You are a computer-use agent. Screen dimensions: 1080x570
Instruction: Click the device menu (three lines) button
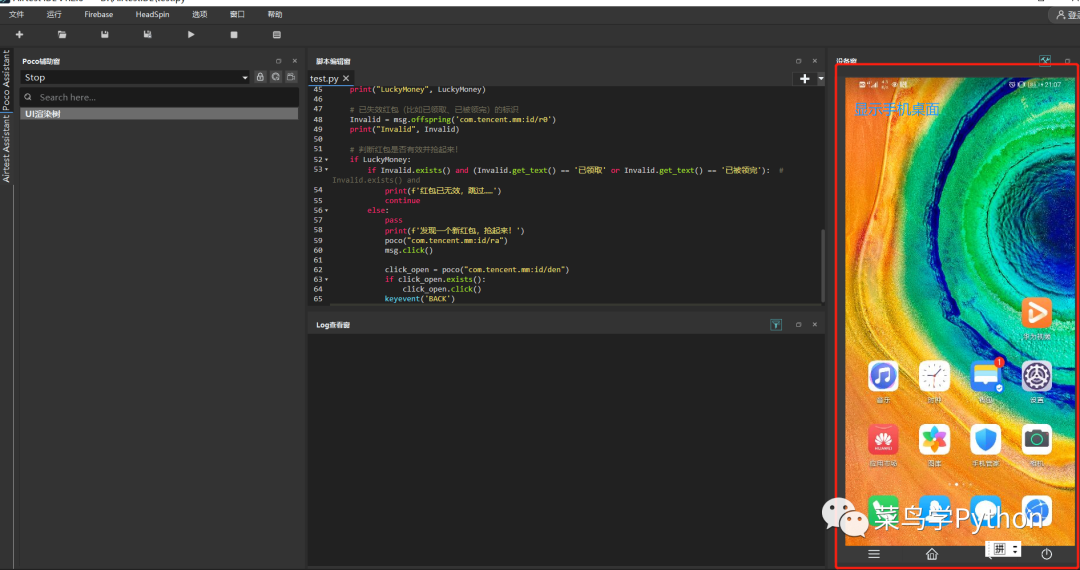tap(874, 554)
